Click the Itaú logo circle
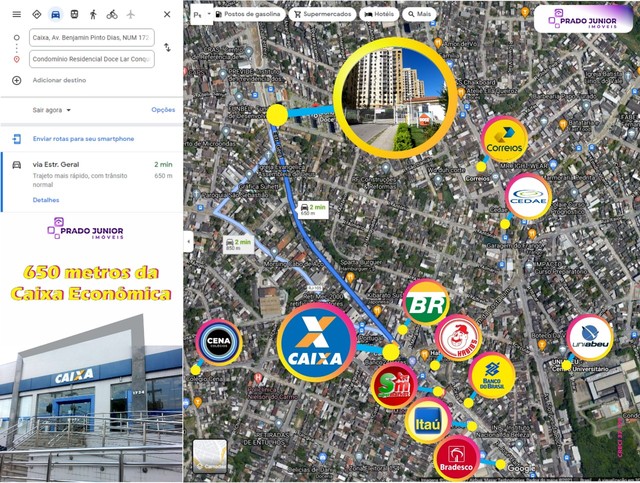 coord(429,421)
